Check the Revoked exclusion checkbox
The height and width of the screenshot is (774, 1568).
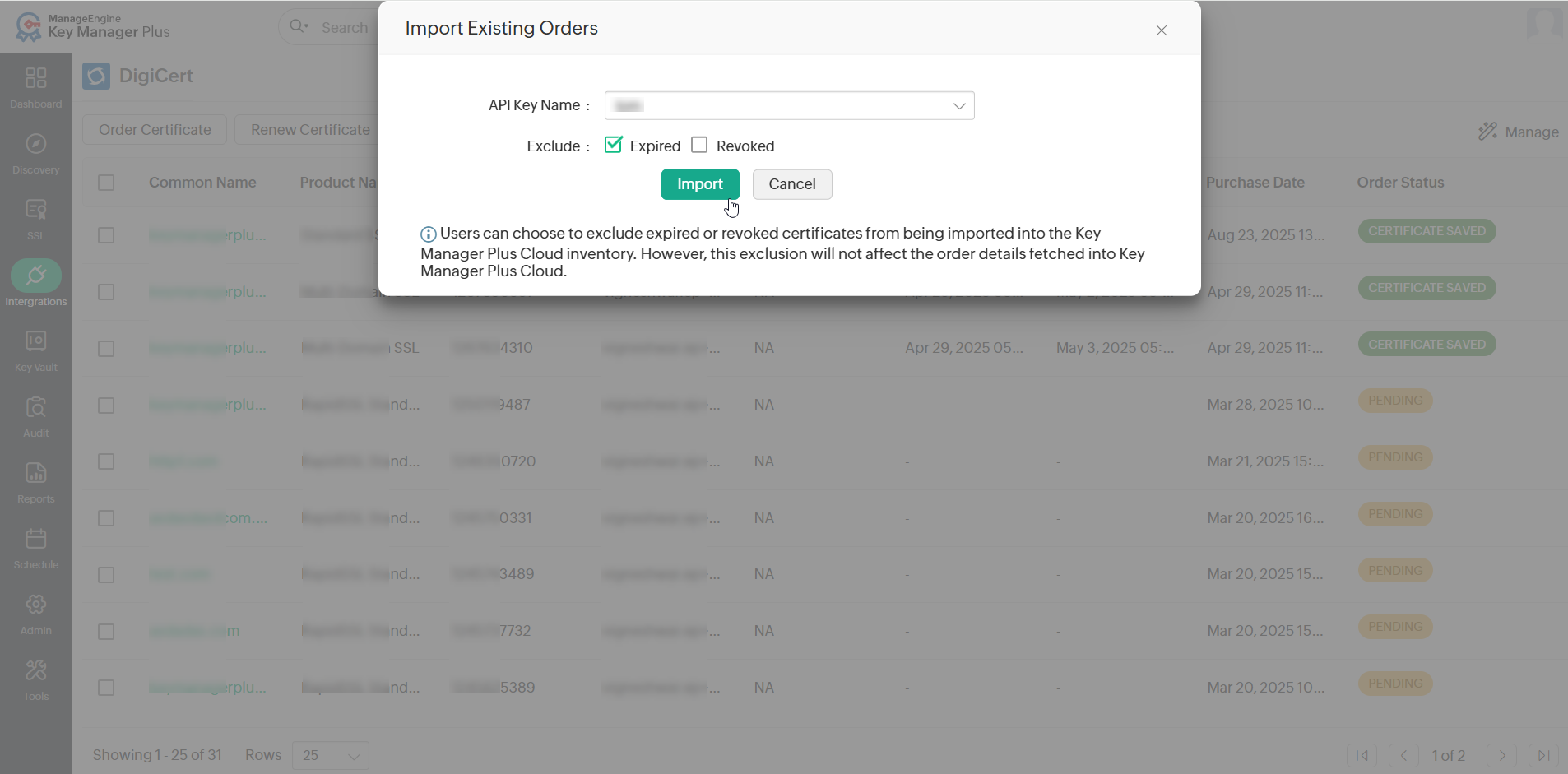pos(699,145)
